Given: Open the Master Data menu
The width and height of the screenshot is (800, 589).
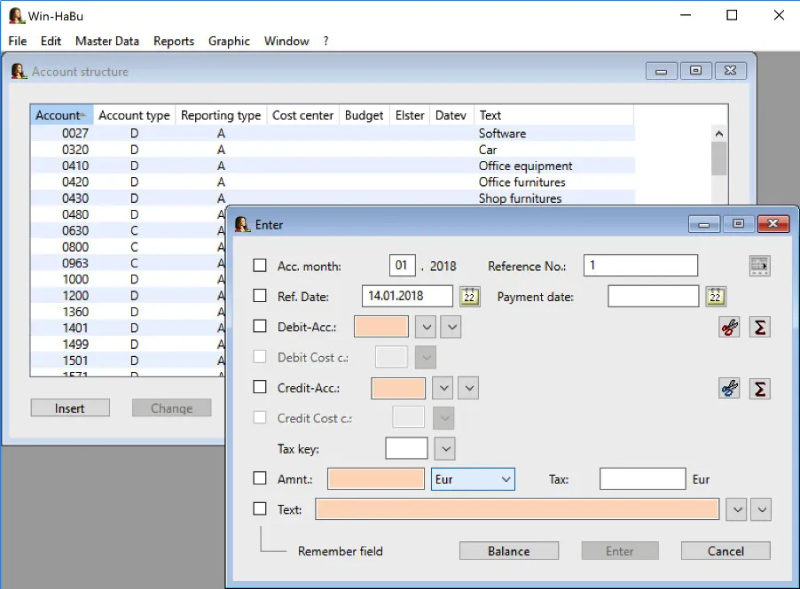Looking at the screenshot, I should coord(107,41).
